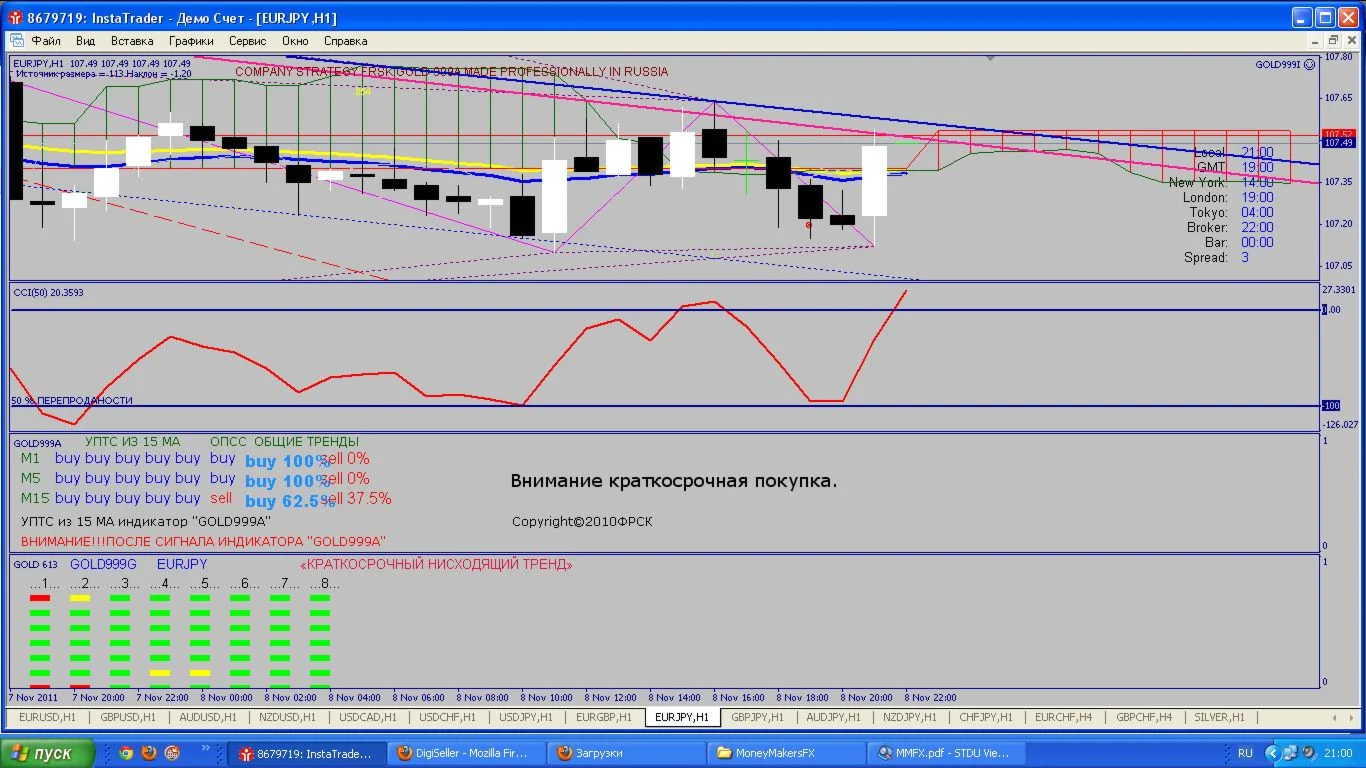Launch Chrome from the quick launch bar
This screenshot has height=768, width=1366.
point(126,753)
